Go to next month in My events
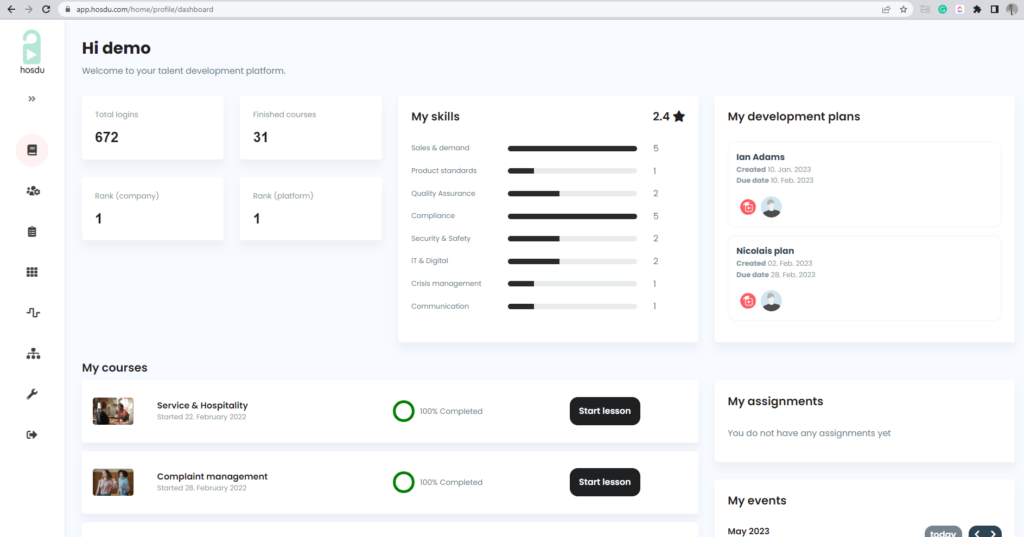1024x537 pixels. [993, 533]
